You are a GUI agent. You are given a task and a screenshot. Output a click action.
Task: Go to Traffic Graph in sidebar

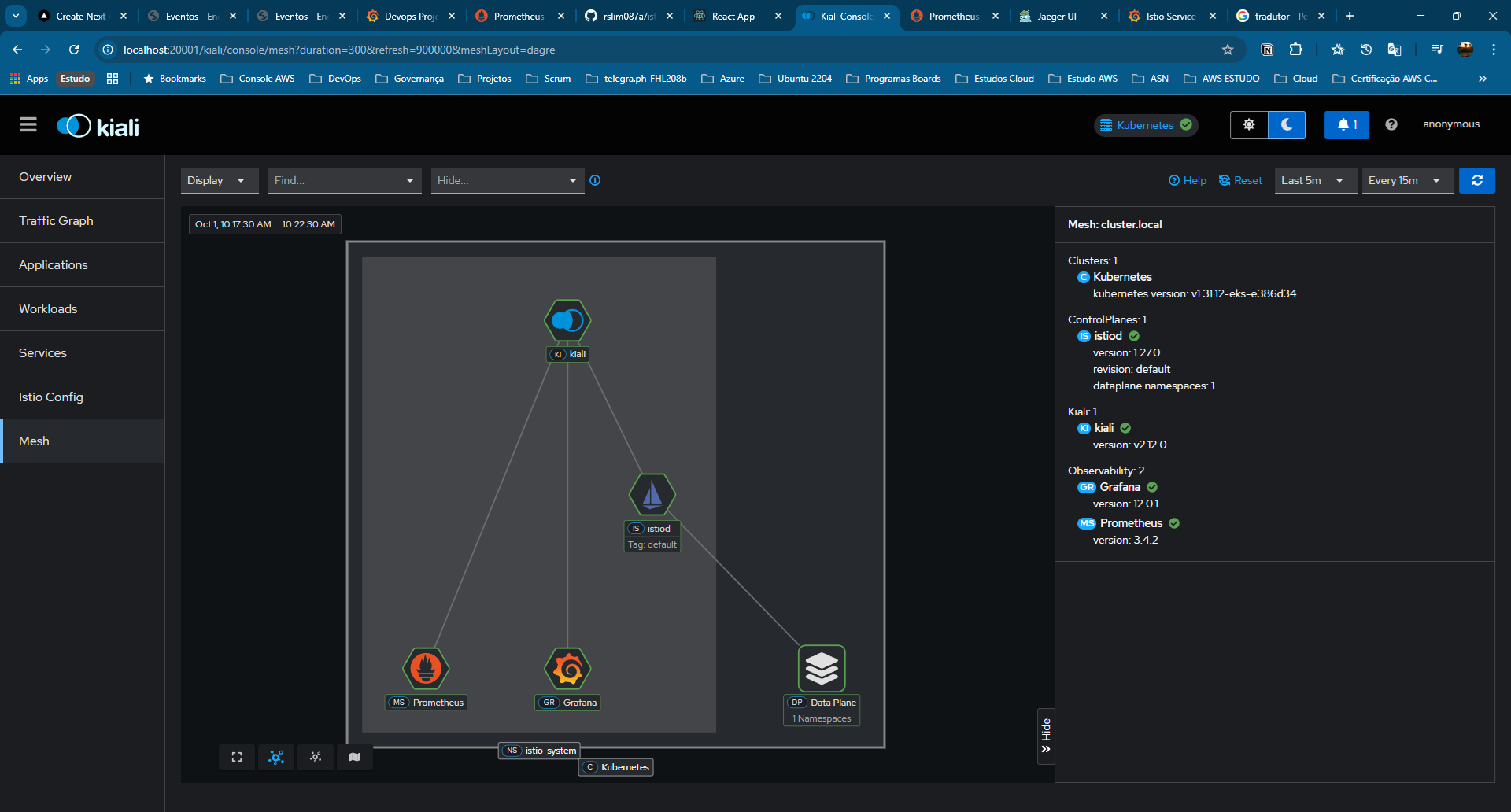[x=56, y=221]
